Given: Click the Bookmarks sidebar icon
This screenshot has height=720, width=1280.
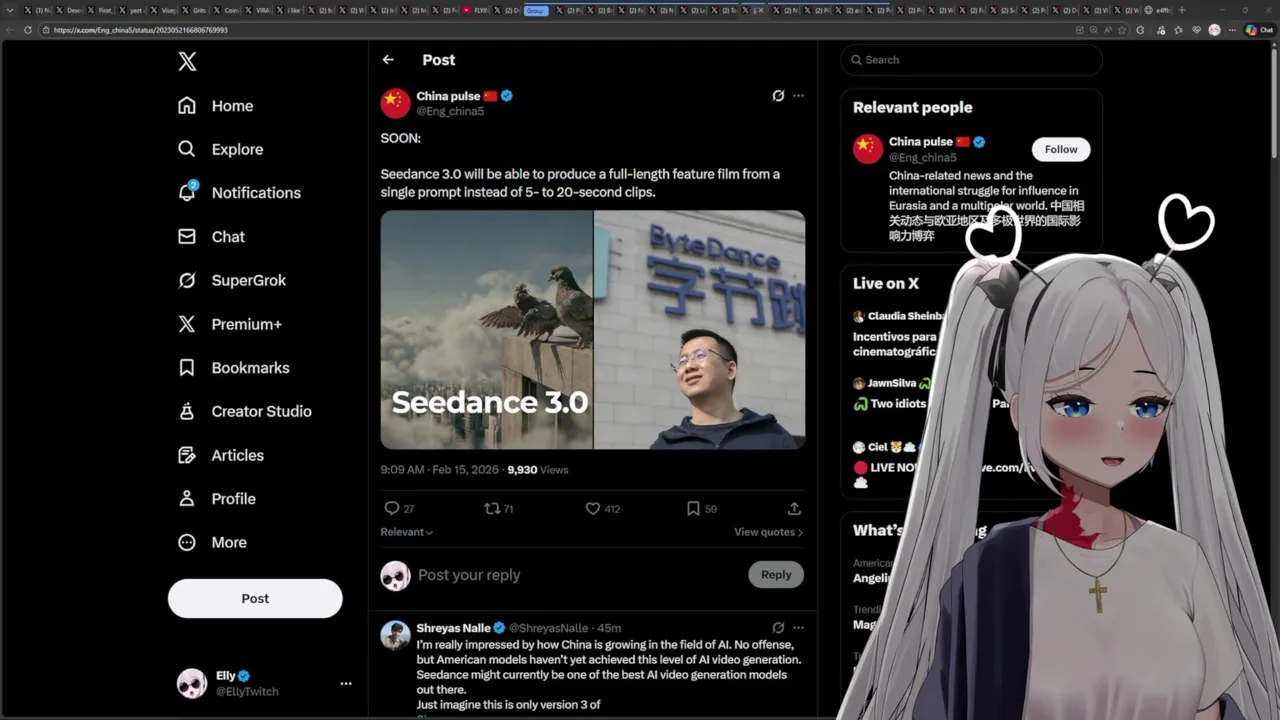Looking at the screenshot, I should pos(187,368).
